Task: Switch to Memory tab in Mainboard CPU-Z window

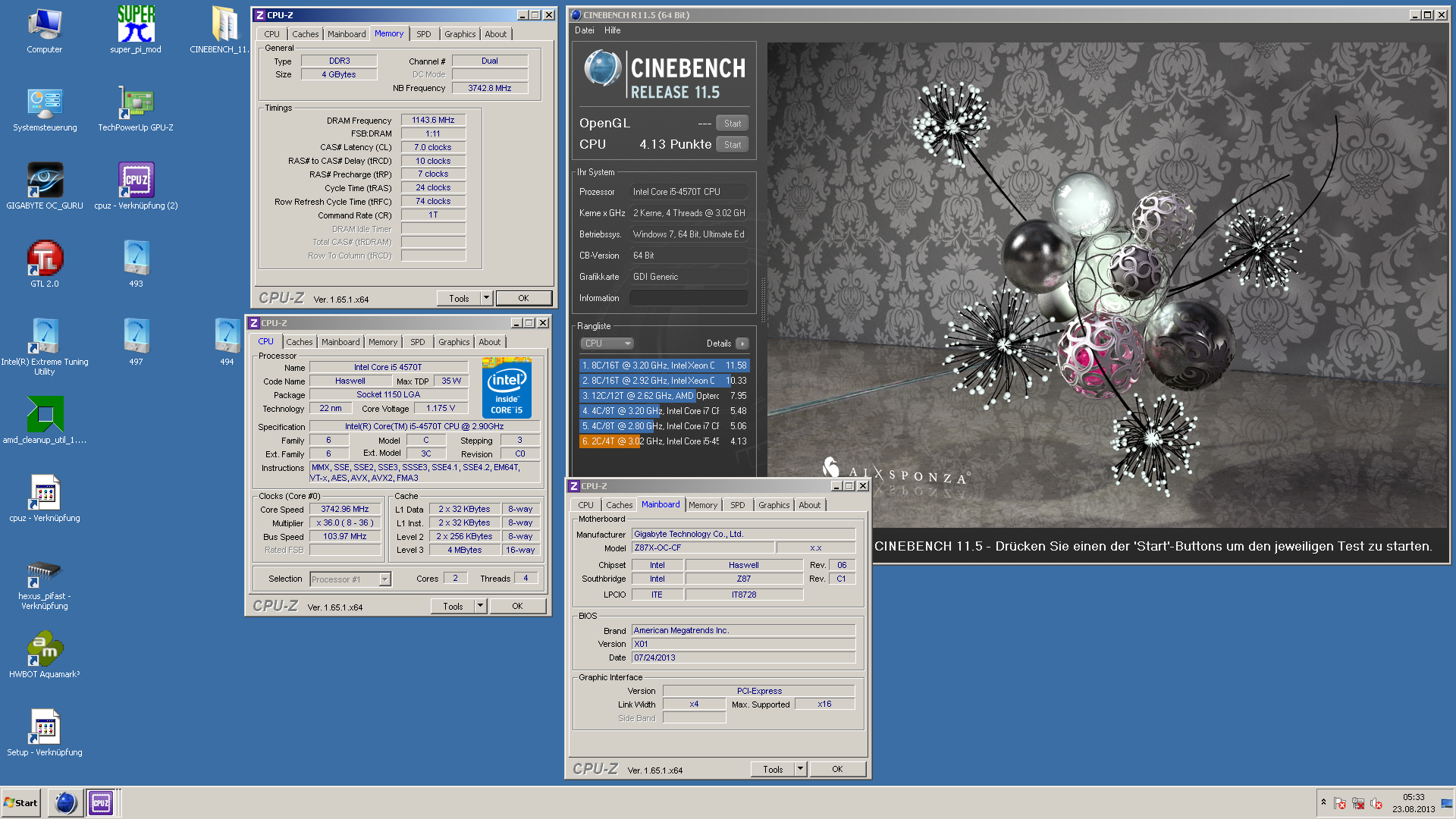Action: [703, 505]
